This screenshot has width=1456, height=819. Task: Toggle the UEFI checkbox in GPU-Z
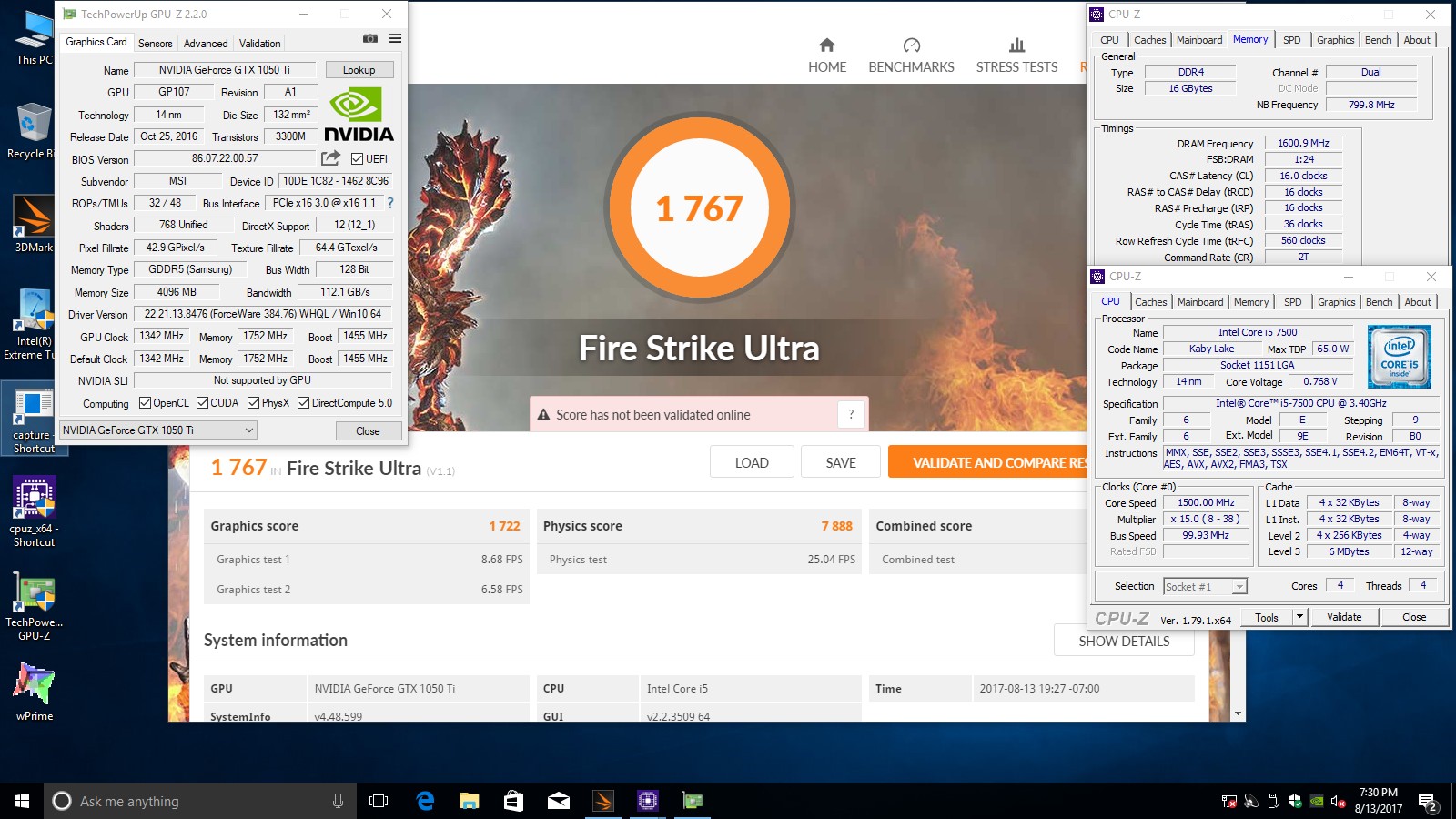click(357, 159)
